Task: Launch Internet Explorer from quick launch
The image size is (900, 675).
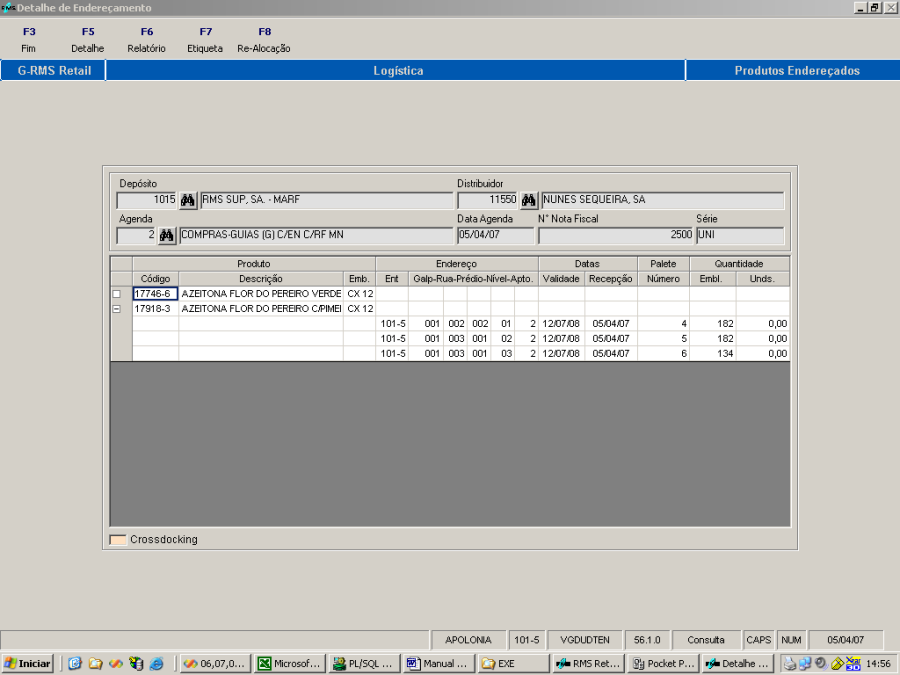Action: click(x=156, y=663)
